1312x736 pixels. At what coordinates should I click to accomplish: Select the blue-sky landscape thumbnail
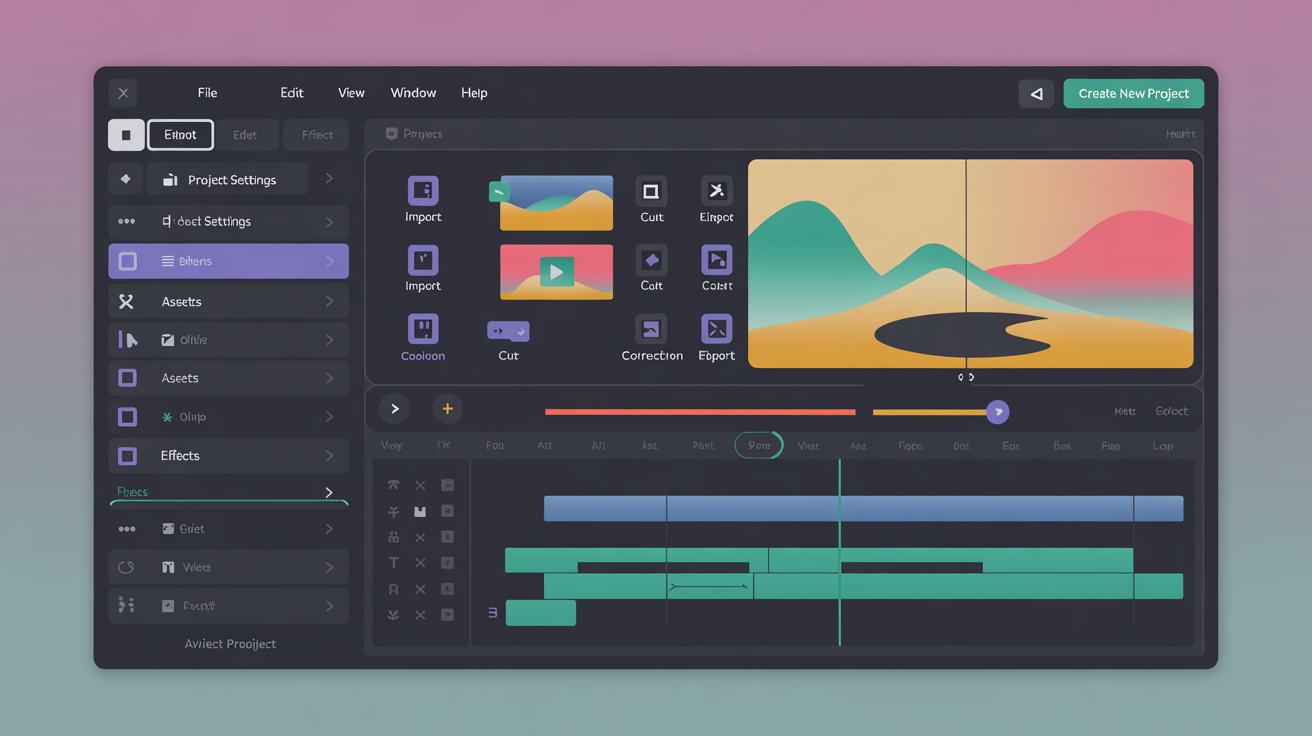(x=556, y=203)
